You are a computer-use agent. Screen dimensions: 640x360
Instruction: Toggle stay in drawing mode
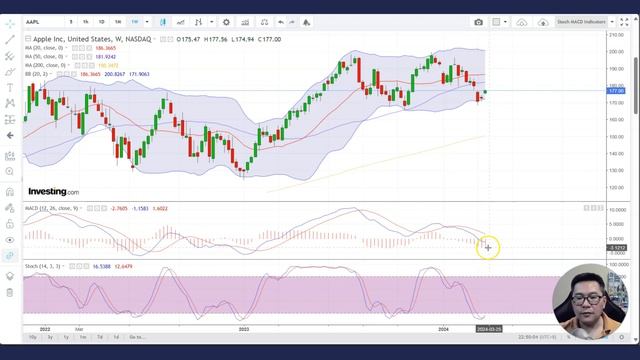coord(10,208)
